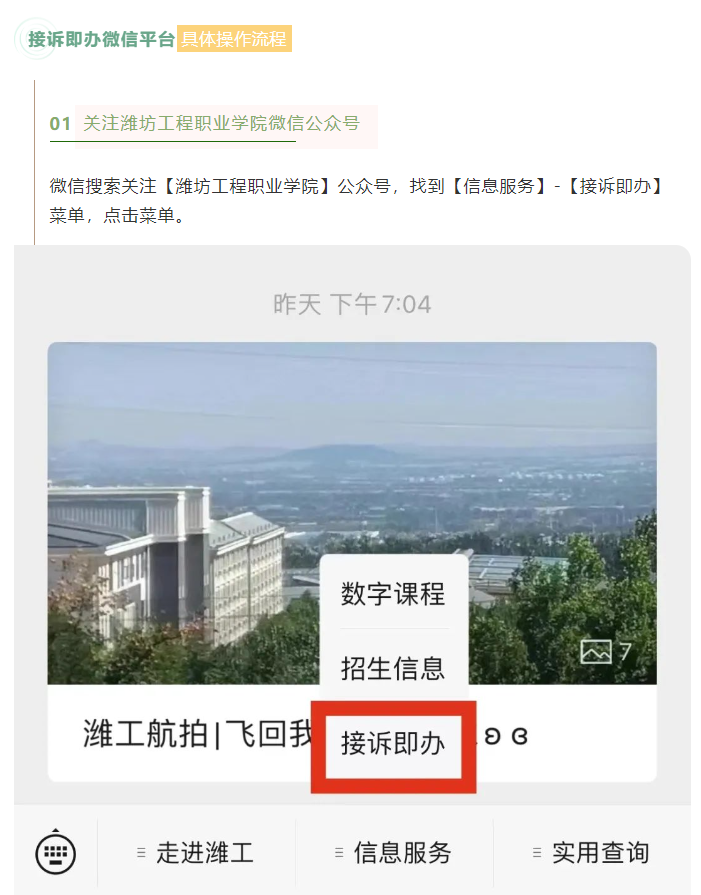Image resolution: width=701 pixels, height=895 pixels.
Task: Click the menu lines icon beside 信息服务
Action: tap(339, 853)
